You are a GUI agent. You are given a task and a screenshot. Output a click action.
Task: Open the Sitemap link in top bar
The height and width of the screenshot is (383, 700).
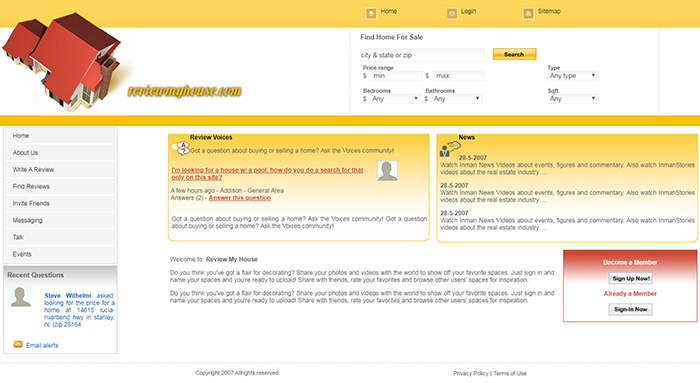[549, 11]
